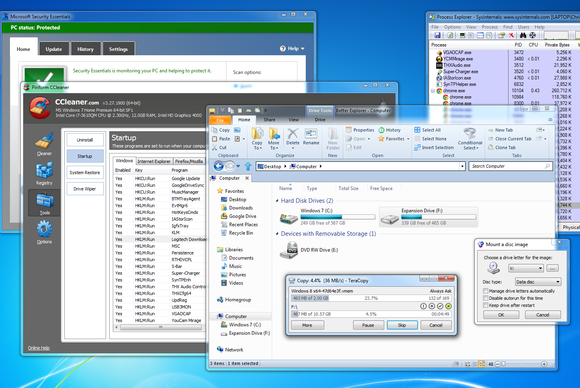Select DVD RW Drive (E:) icon

point(289,250)
